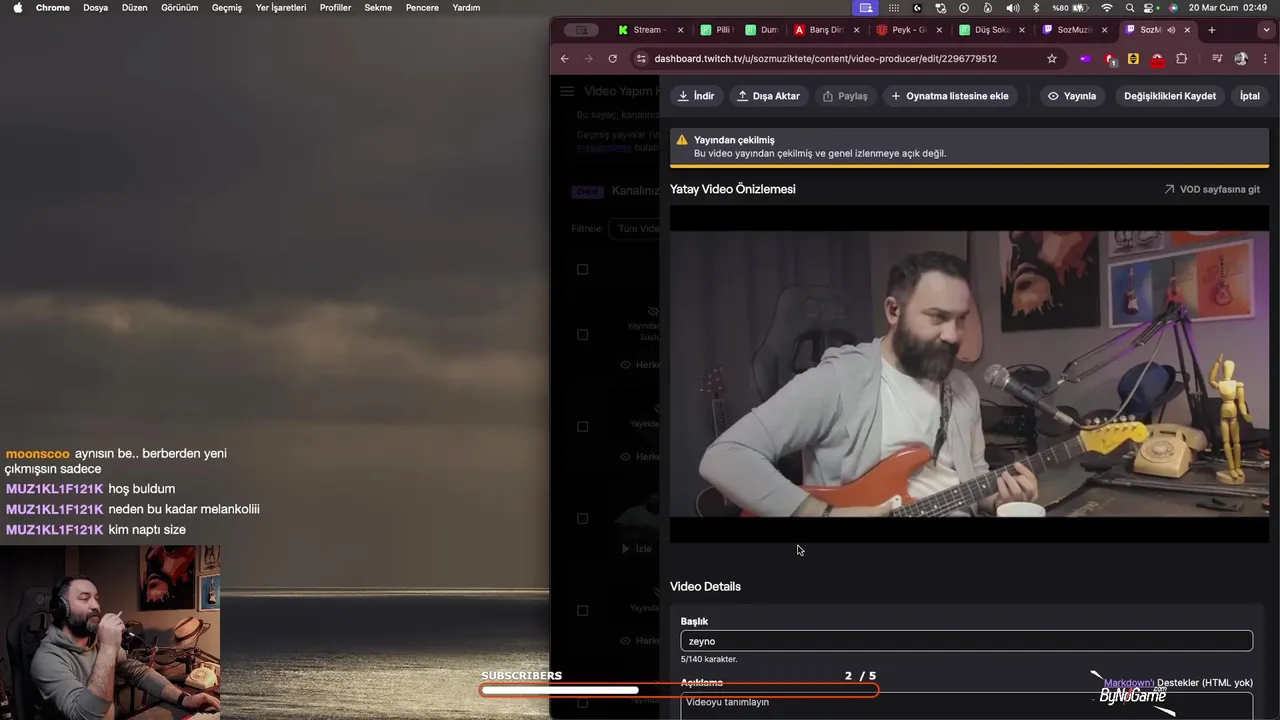Screen dimensions: 1280x720
Task: Click the purple extension icon in toolbar
Action: [x=1085, y=59]
